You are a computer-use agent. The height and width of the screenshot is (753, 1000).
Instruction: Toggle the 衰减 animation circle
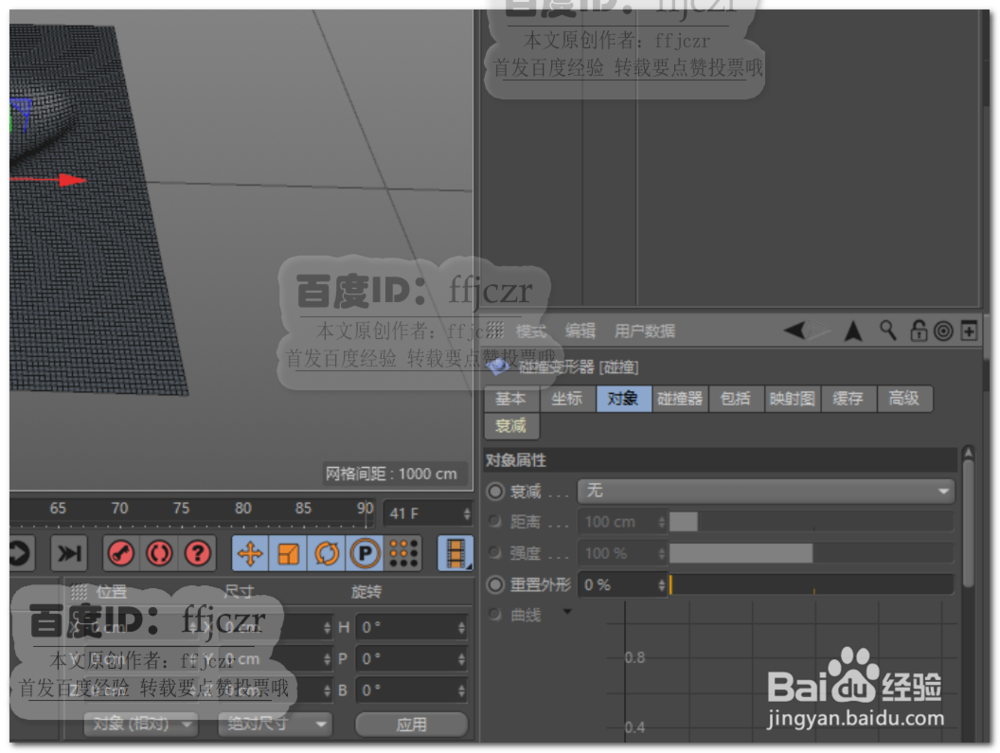click(496, 491)
